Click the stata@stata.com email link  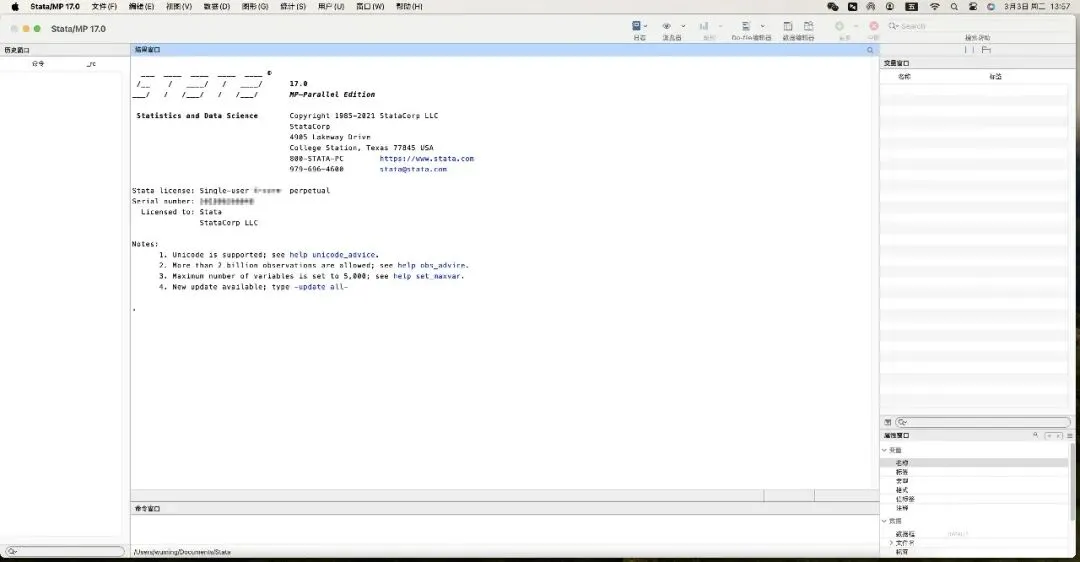point(413,169)
